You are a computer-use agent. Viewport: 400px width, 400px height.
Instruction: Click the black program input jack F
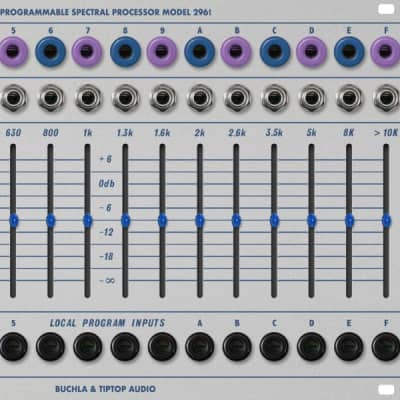pos(386,347)
